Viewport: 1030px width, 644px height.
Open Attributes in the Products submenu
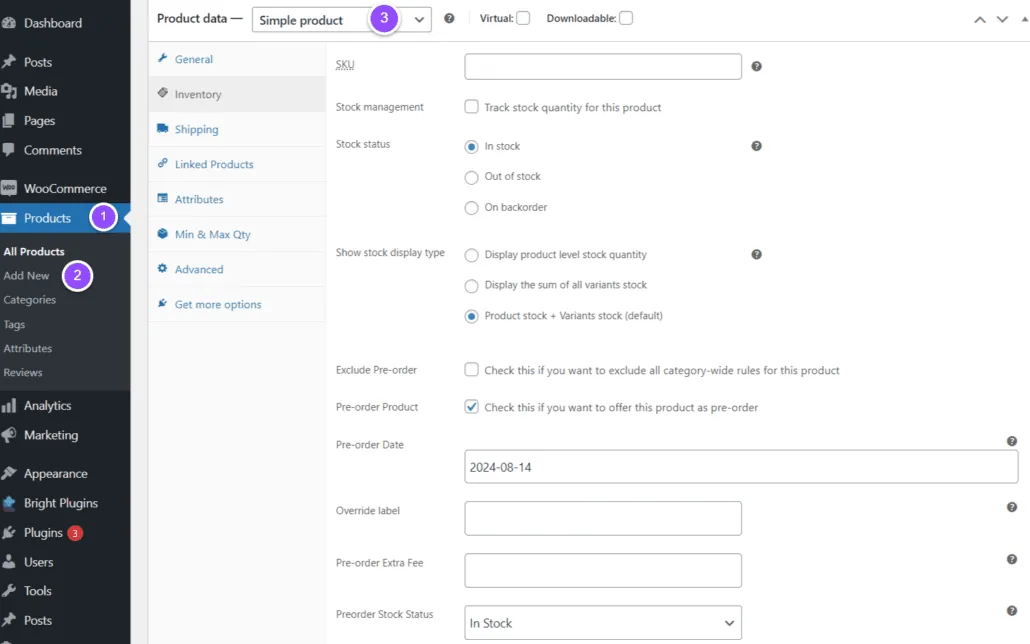pyautogui.click(x=28, y=348)
